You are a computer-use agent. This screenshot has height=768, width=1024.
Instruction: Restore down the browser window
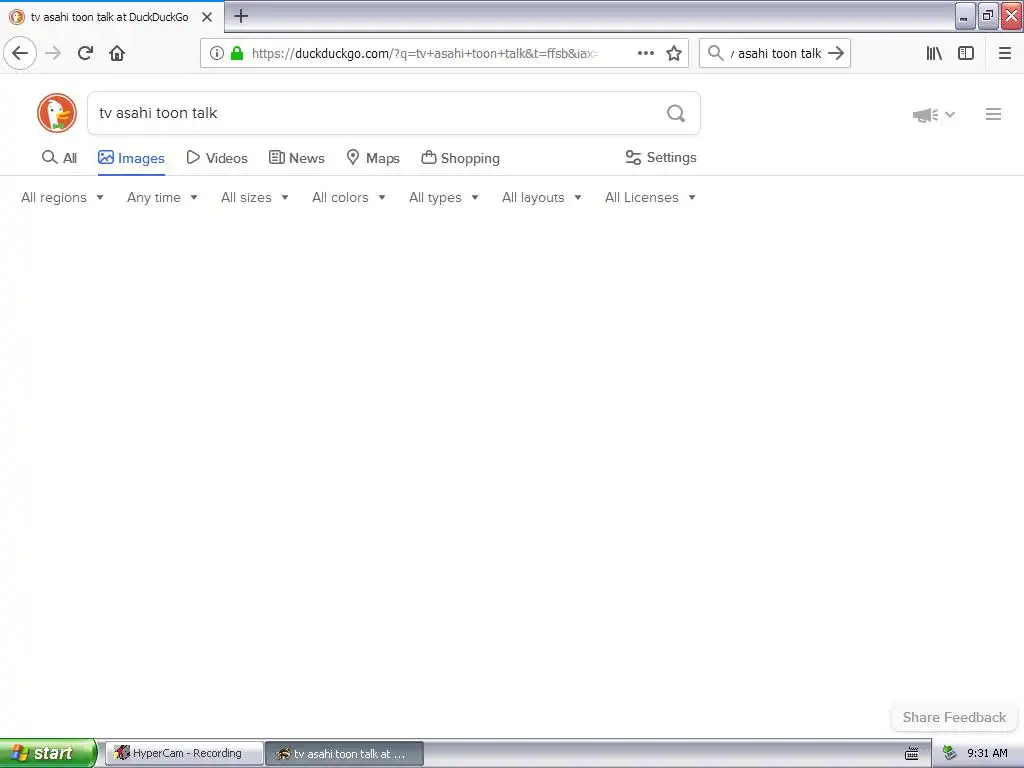pyautogui.click(x=988, y=16)
